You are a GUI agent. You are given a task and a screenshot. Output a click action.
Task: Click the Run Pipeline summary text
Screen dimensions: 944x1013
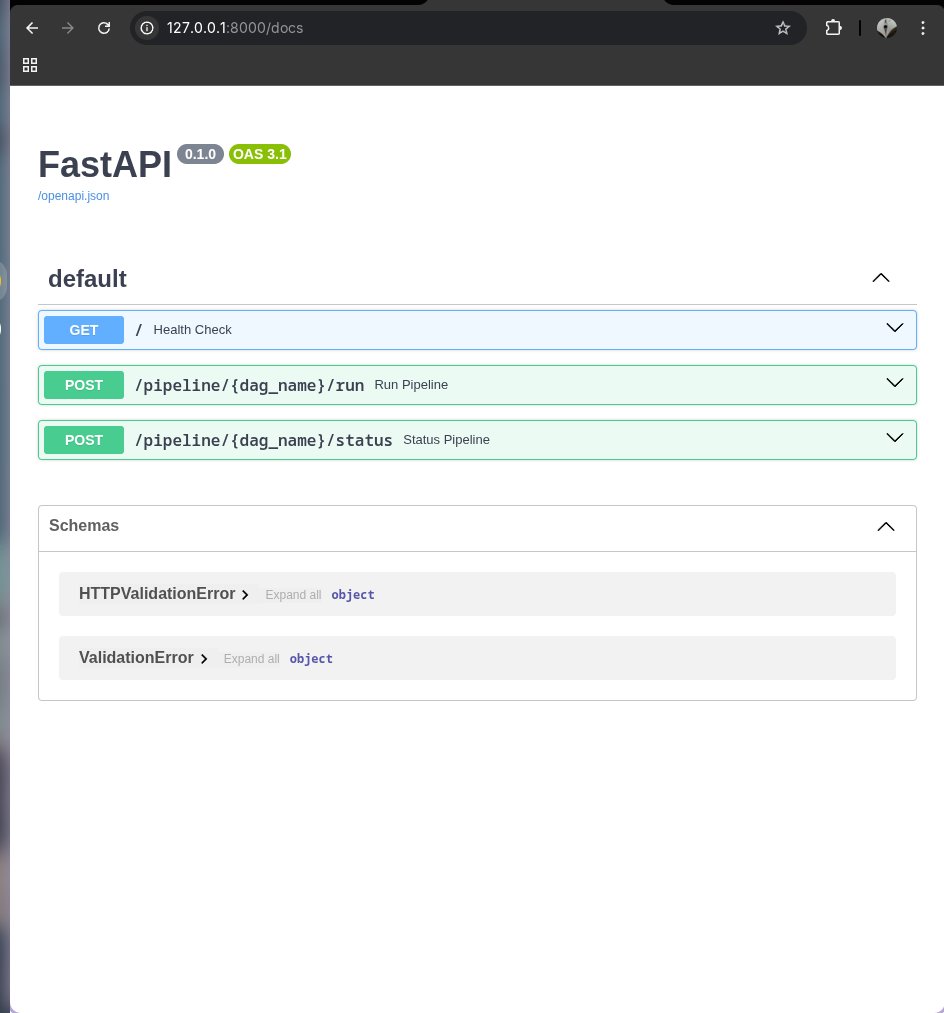click(x=411, y=384)
